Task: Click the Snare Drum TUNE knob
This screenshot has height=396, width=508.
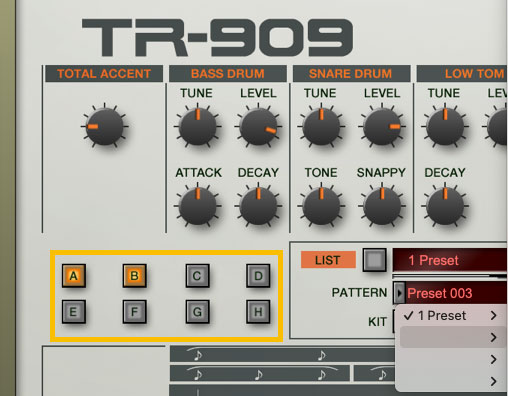Action: click(321, 126)
